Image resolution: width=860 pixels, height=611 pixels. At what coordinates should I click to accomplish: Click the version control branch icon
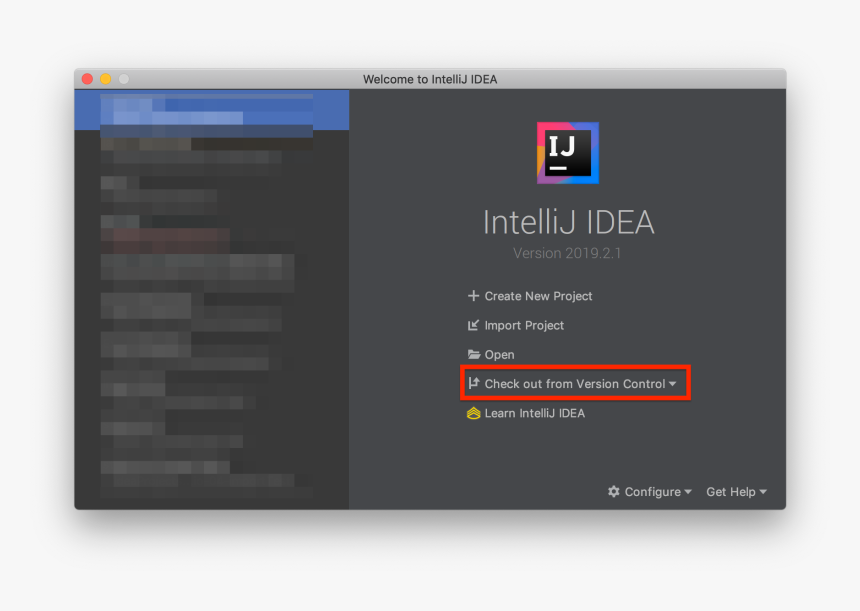(x=474, y=384)
